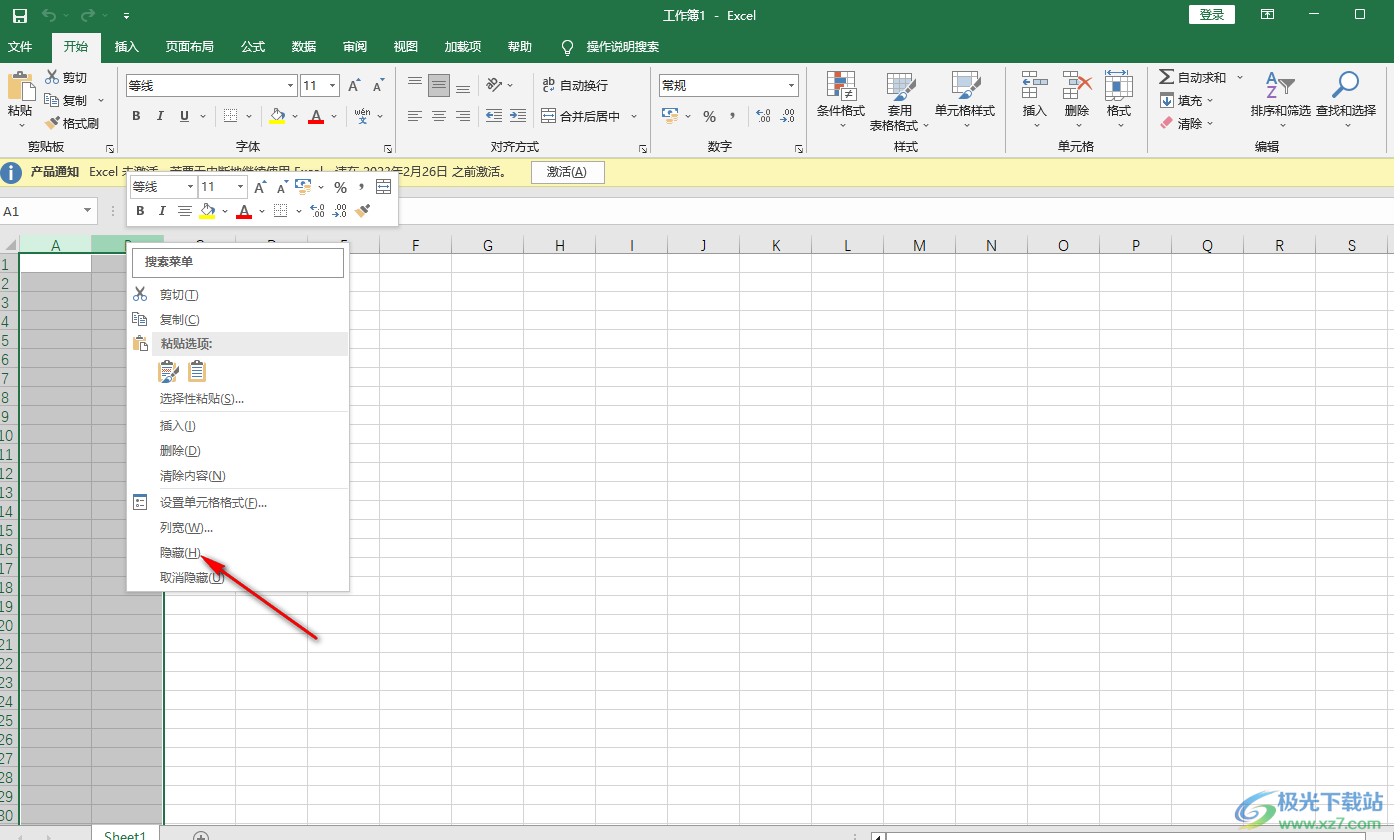Save the workbook using the title bar icon
The height and width of the screenshot is (840, 1394).
(20, 16)
